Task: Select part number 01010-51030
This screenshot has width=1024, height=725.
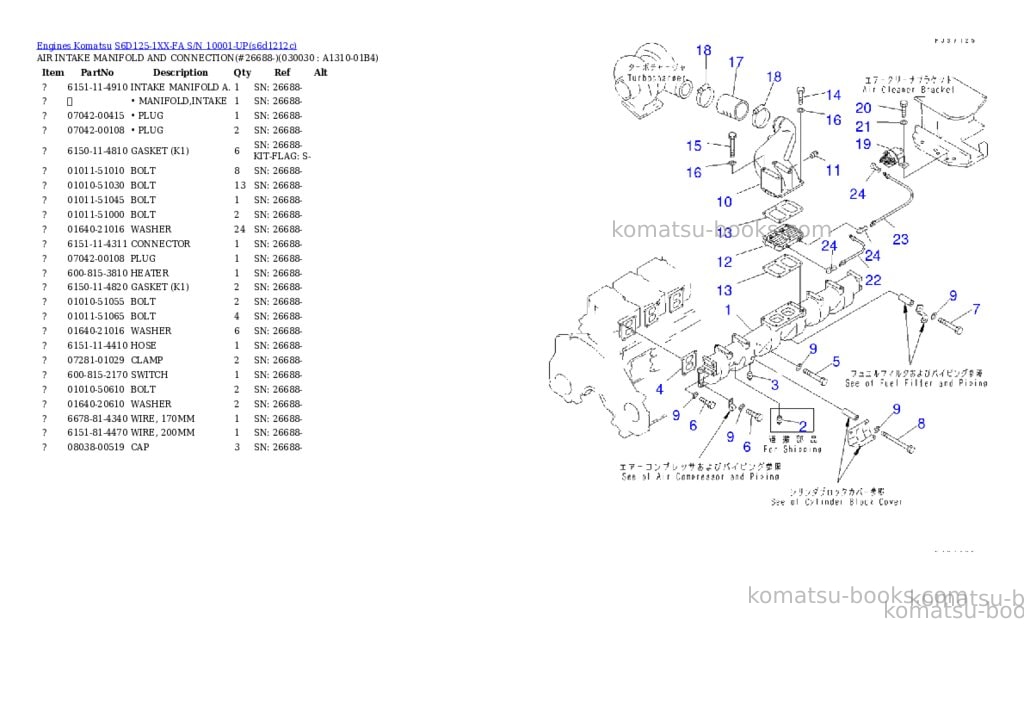Action: point(95,185)
